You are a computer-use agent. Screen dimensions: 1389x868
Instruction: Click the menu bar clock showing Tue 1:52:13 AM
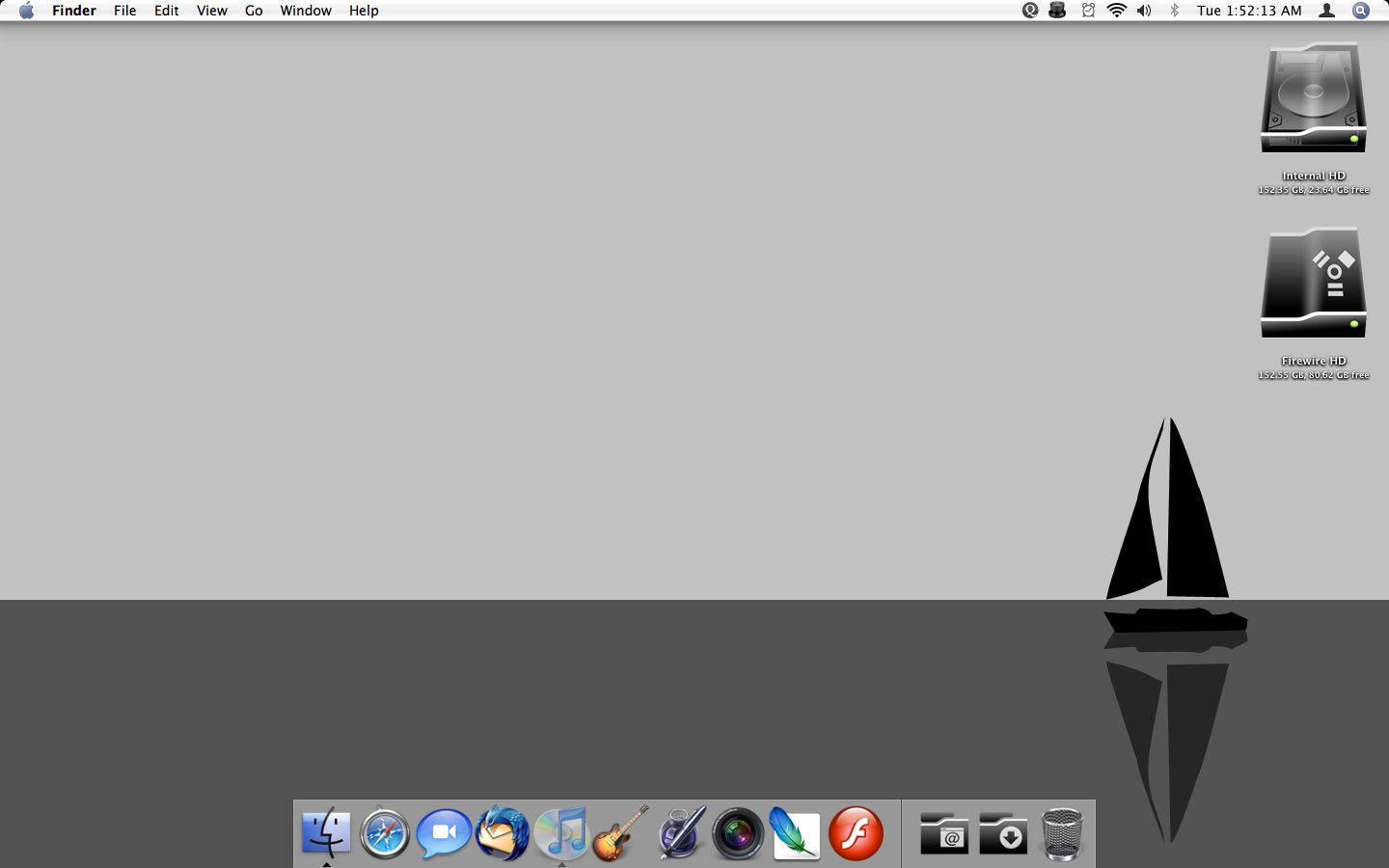[x=1249, y=11]
